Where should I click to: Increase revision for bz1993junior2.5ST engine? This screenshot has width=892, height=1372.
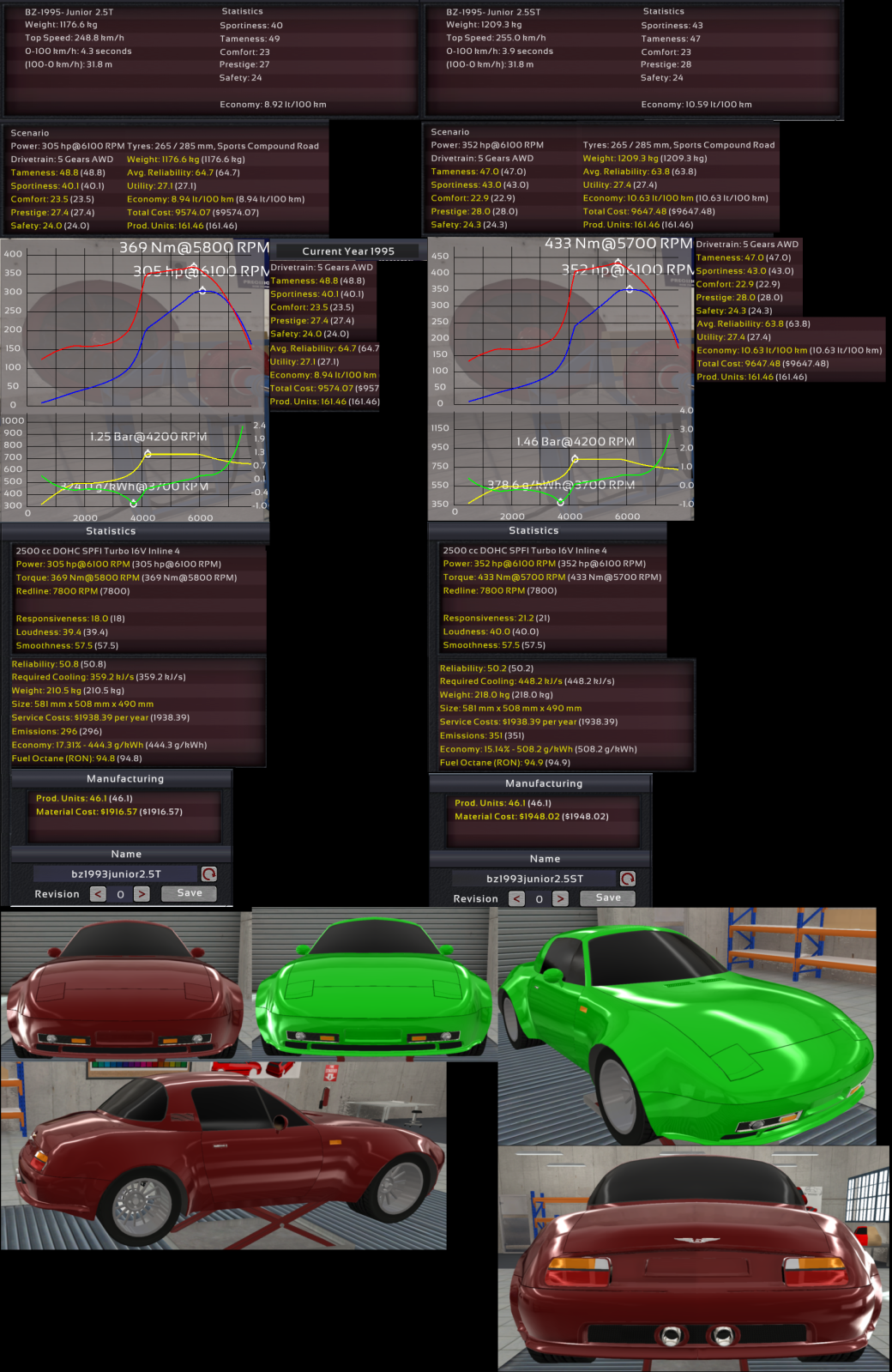pos(560,898)
